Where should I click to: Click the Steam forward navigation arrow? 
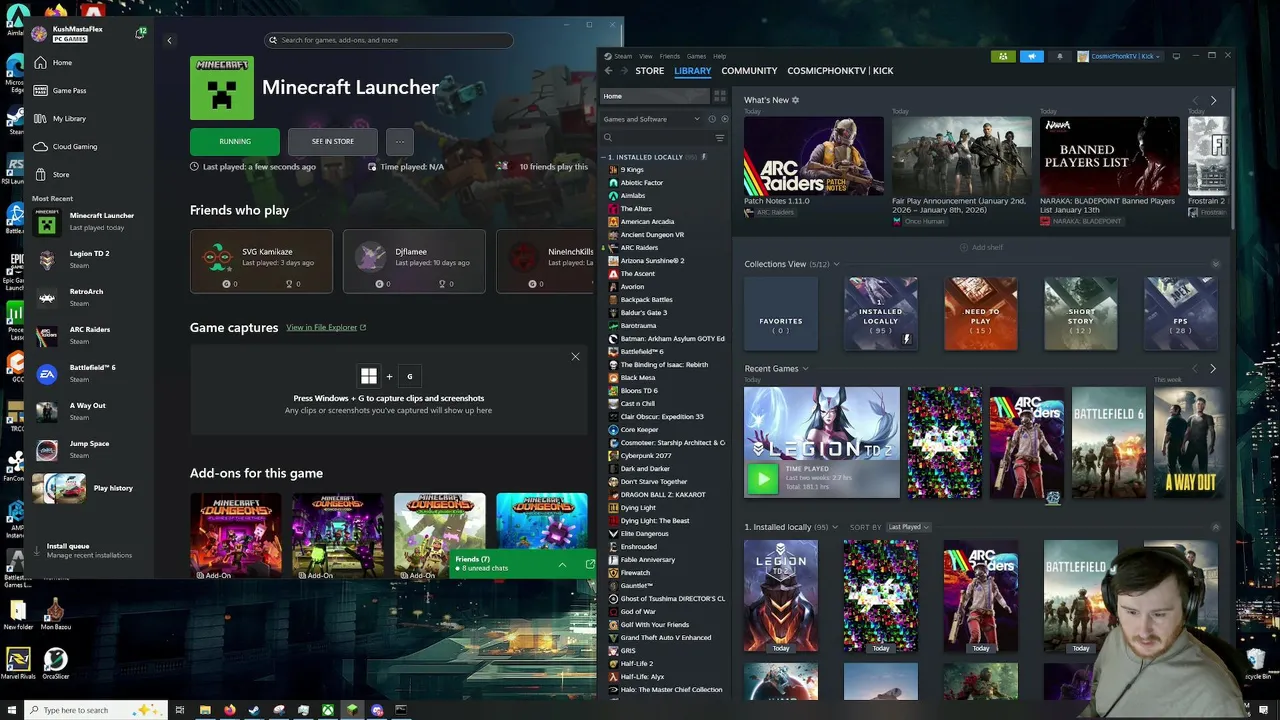(x=623, y=71)
